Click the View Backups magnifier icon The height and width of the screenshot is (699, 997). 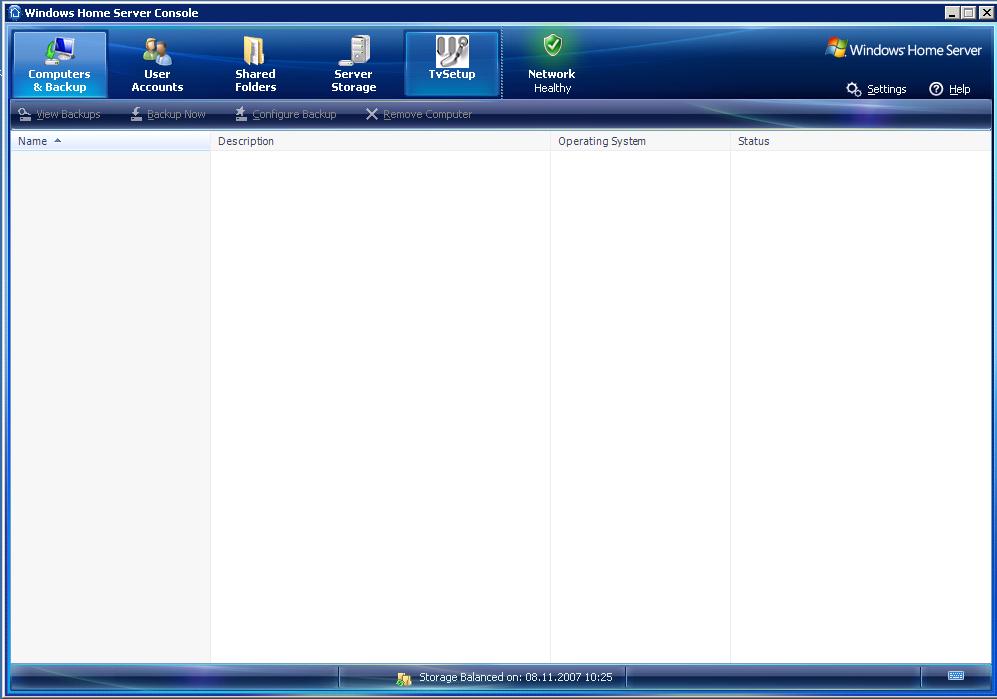click(x=24, y=114)
